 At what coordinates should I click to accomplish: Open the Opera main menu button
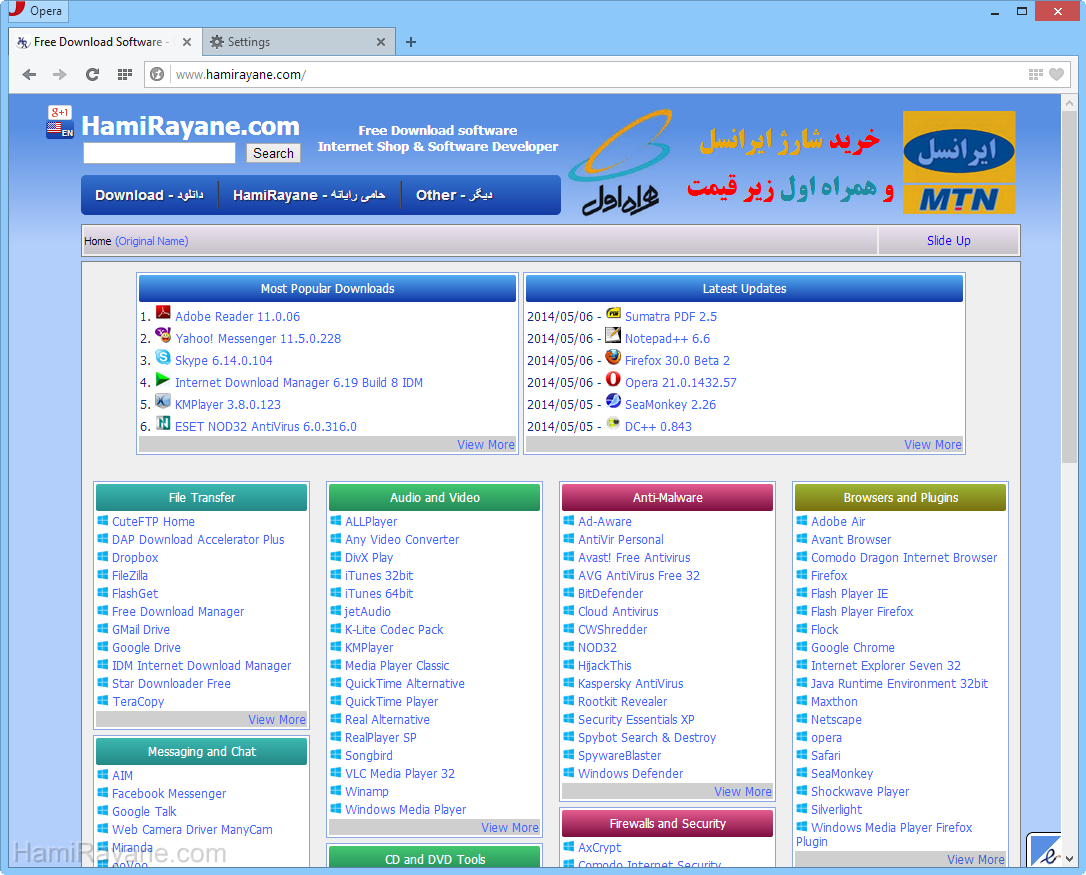pos(36,11)
